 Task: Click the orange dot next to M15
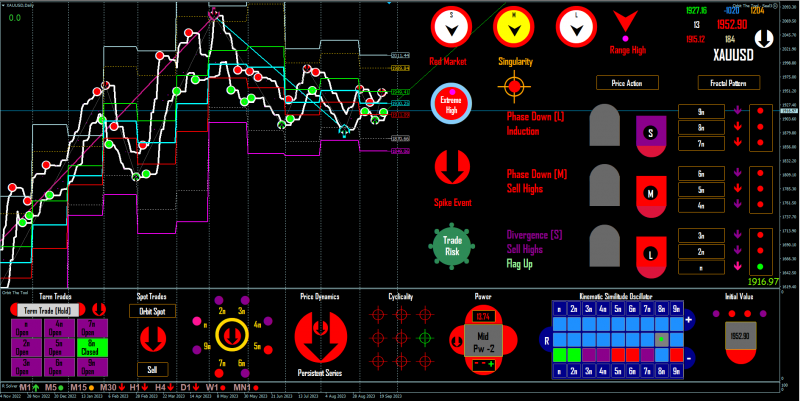91,388
